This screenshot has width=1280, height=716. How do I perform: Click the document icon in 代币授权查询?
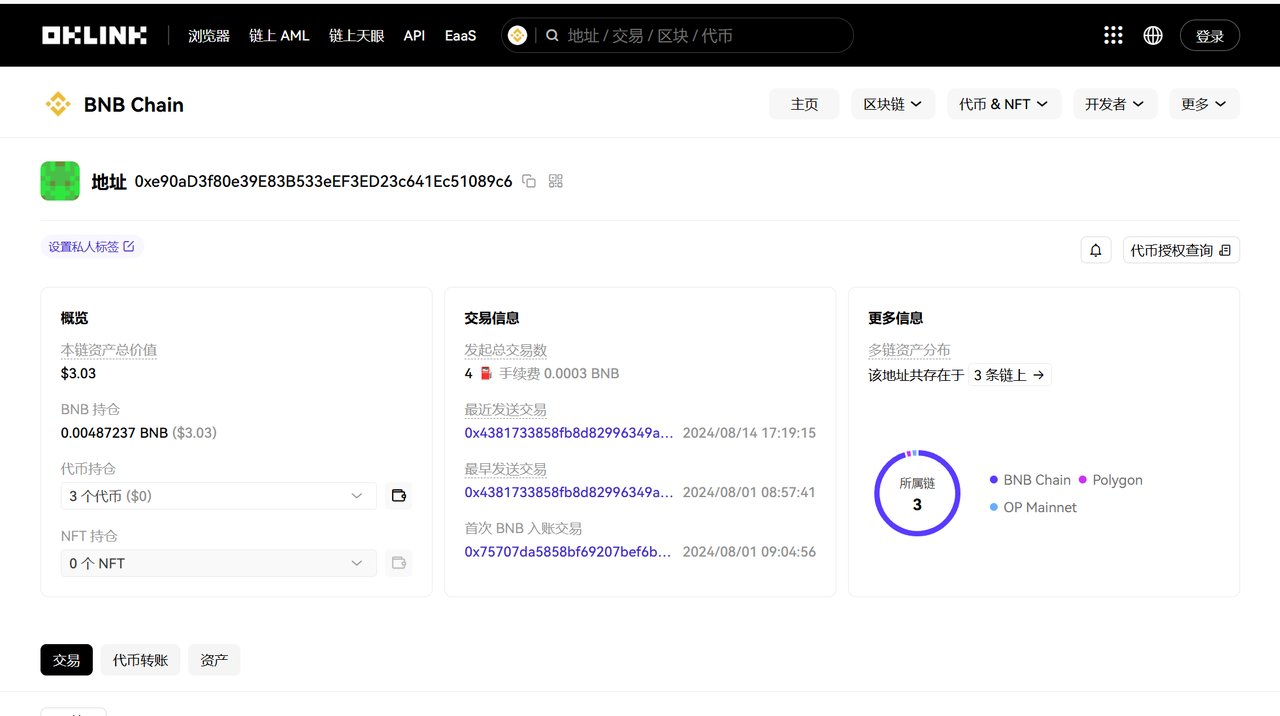click(1225, 250)
